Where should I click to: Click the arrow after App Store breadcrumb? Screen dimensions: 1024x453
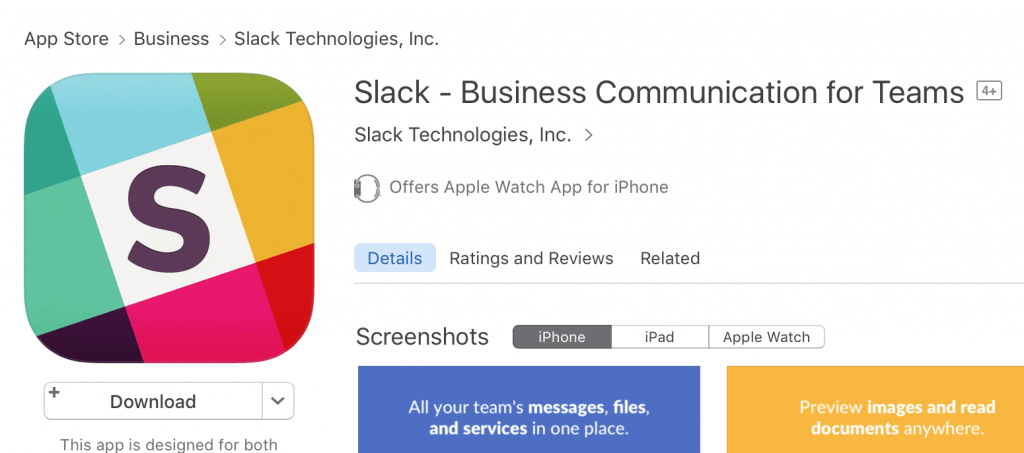(x=121, y=40)
